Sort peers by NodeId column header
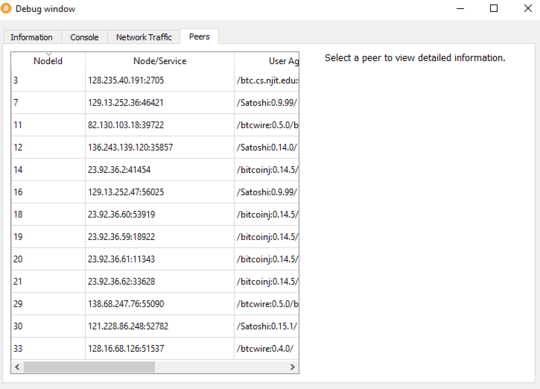 click(x=48, y=61)
